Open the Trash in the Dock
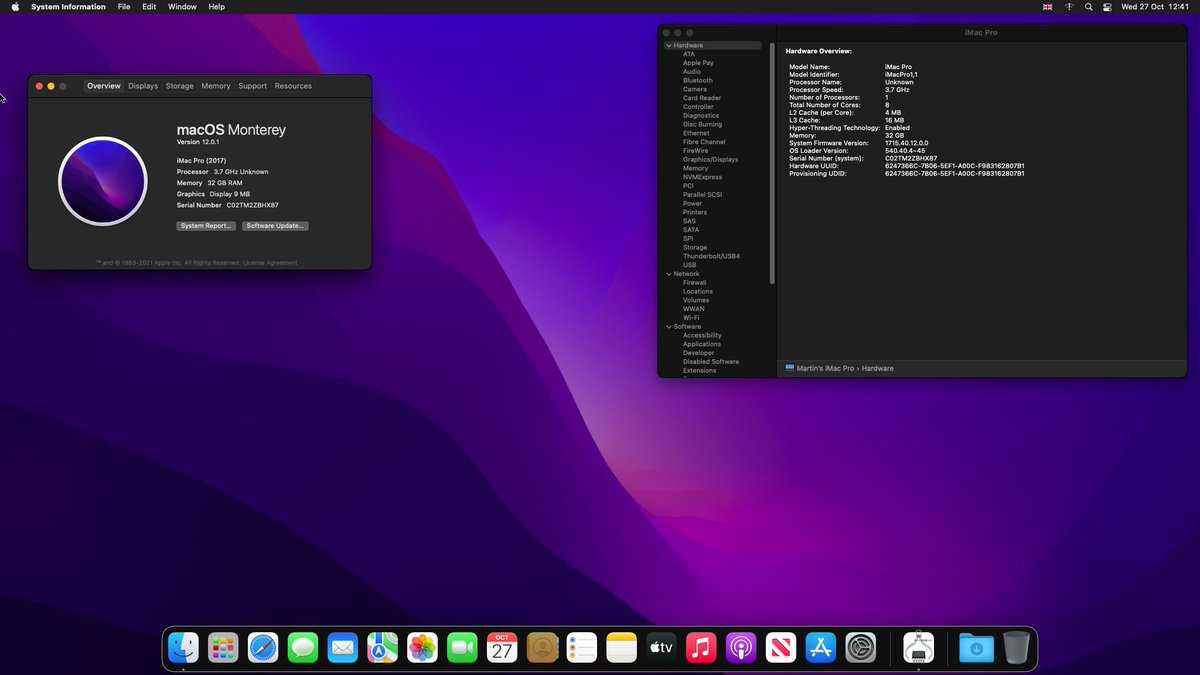This screenshot has width=1200, height=675. click(1016, 648)
